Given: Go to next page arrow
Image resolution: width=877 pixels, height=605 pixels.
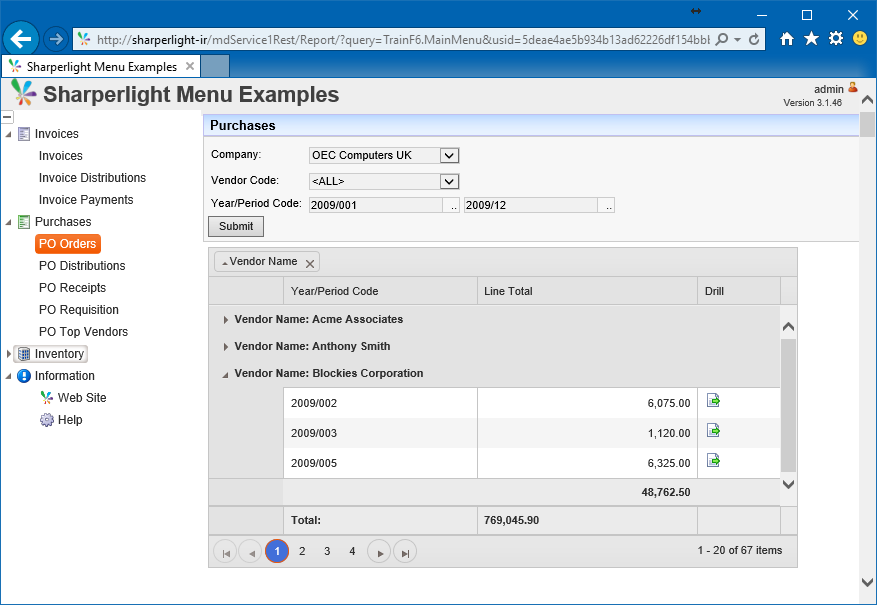Looking at the screenshot, I should (379, 552).
